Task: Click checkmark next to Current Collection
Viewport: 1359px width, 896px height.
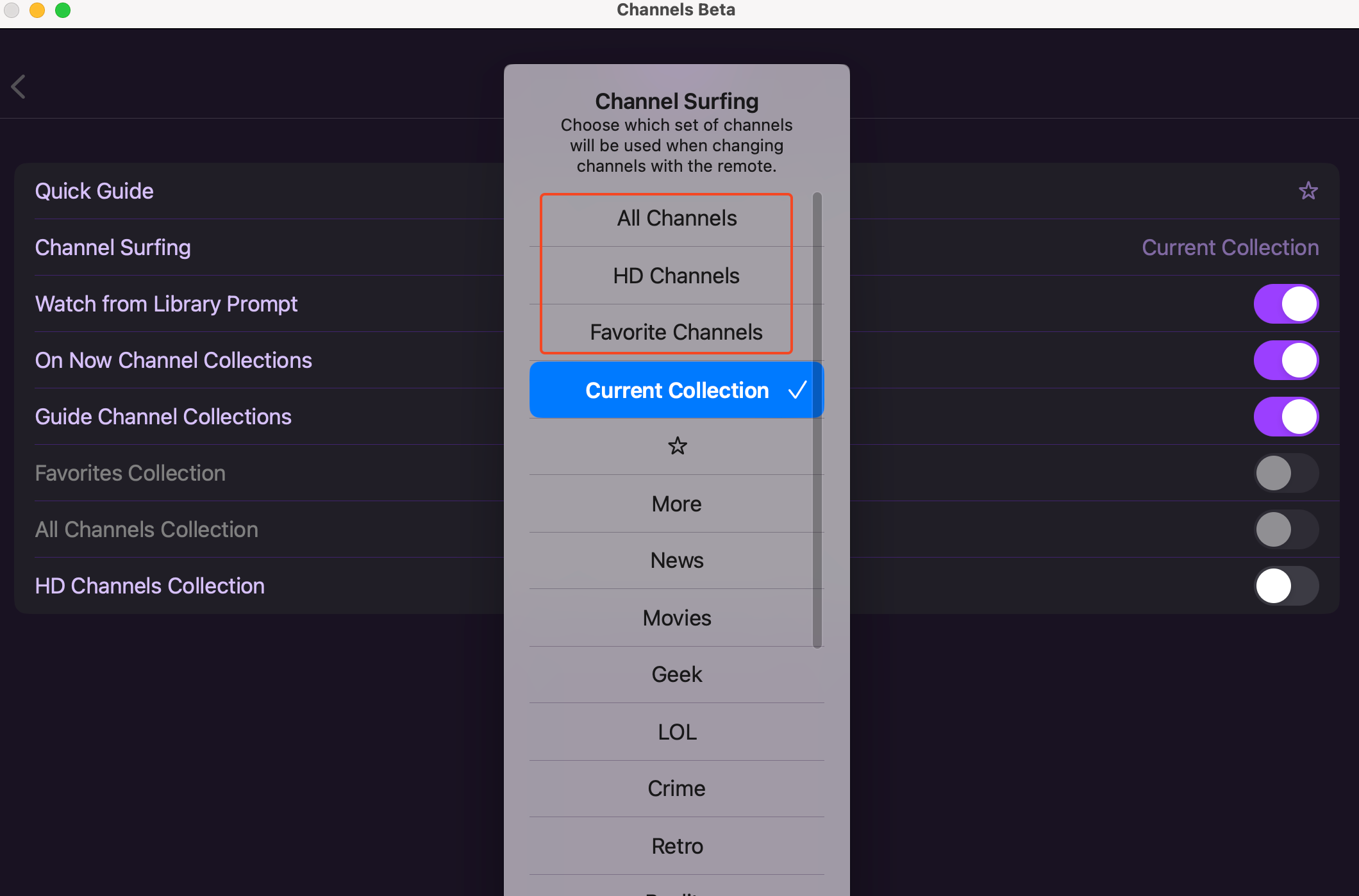Action: [797, 390]
